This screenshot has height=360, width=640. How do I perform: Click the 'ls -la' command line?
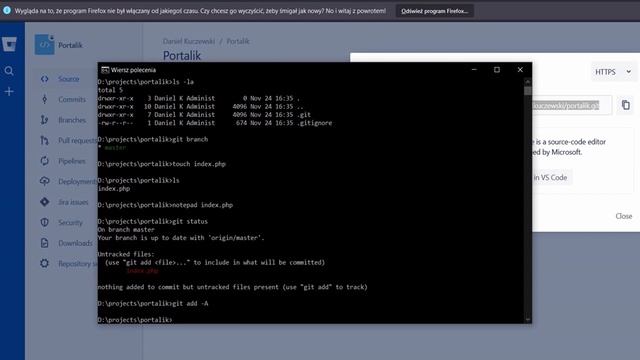pos(146,82)
